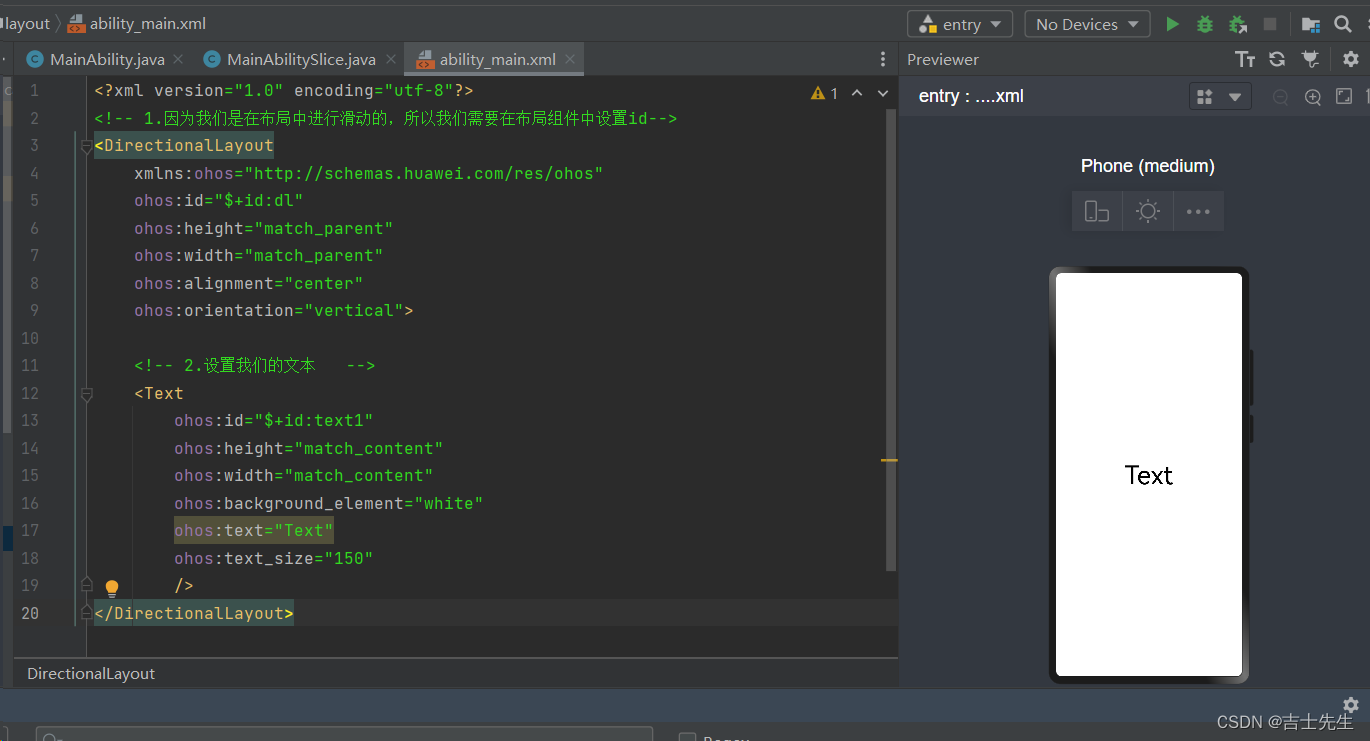Open the entry module dropdown

[960, 24]
